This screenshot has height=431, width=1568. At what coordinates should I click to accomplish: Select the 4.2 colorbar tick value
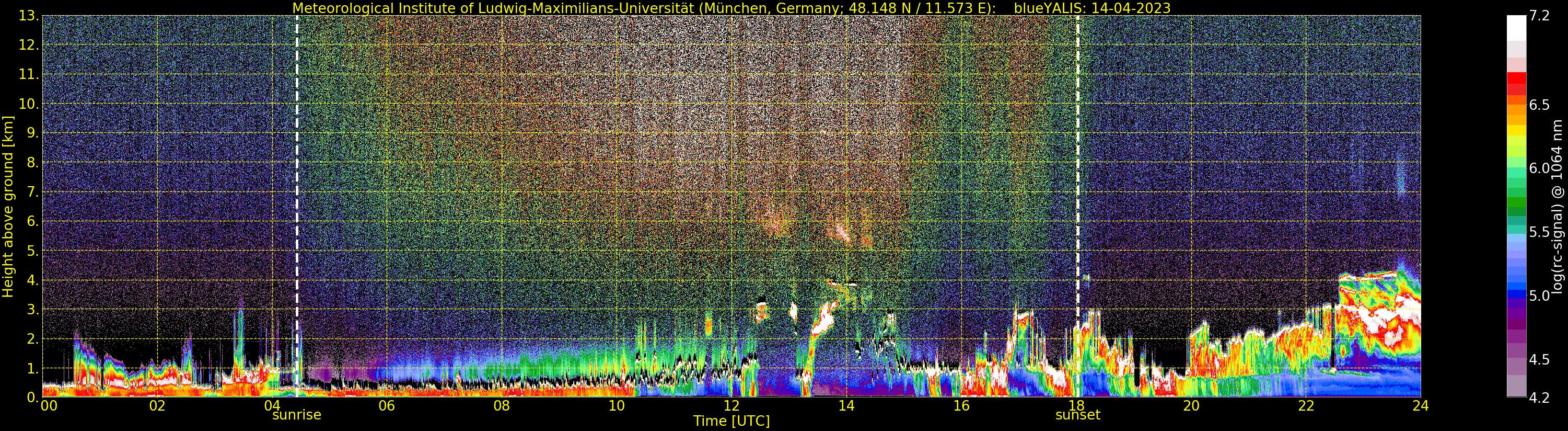(1539, 398)
